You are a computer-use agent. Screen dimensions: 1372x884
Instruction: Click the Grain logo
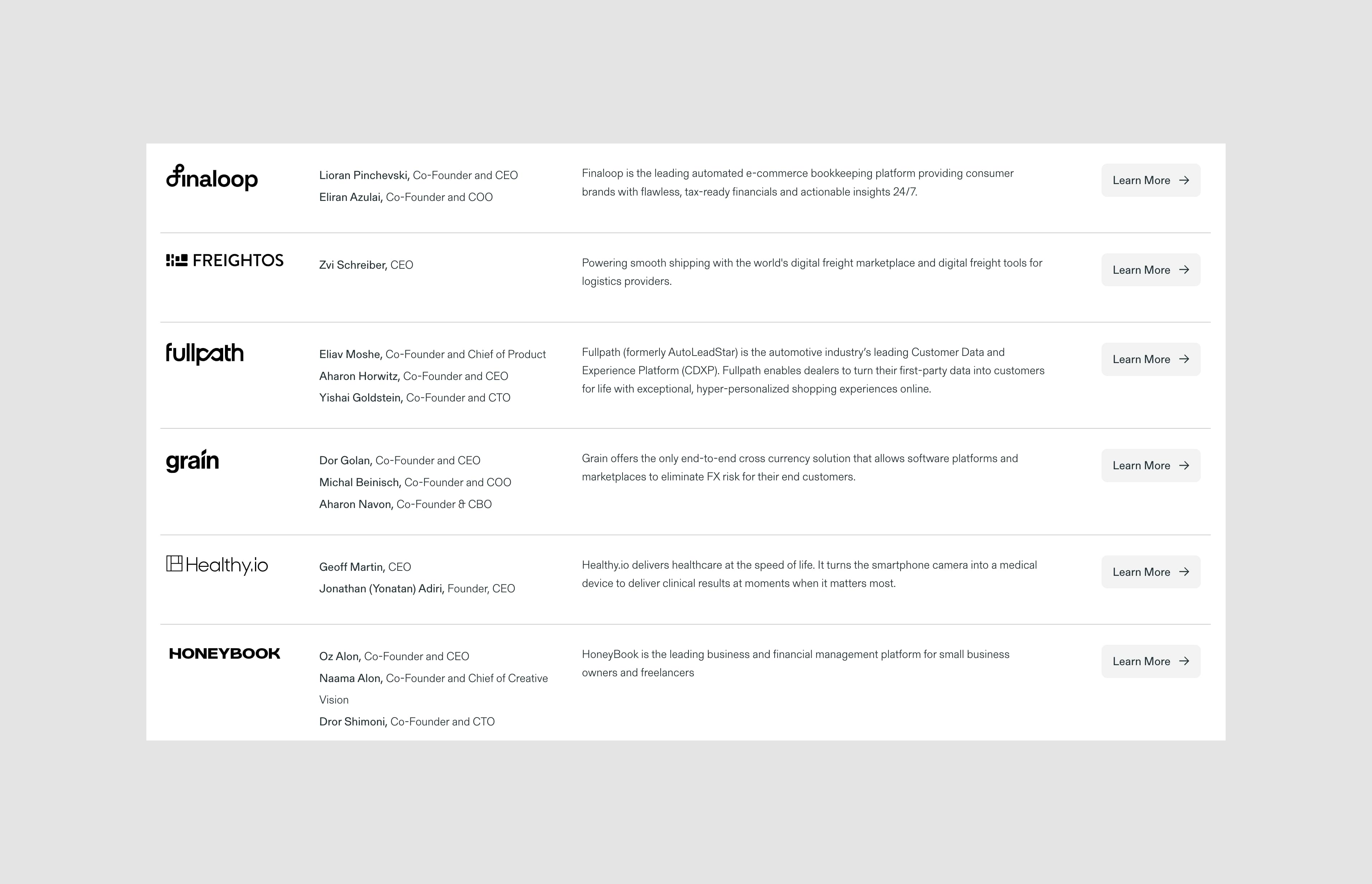(x=192, y=460)
